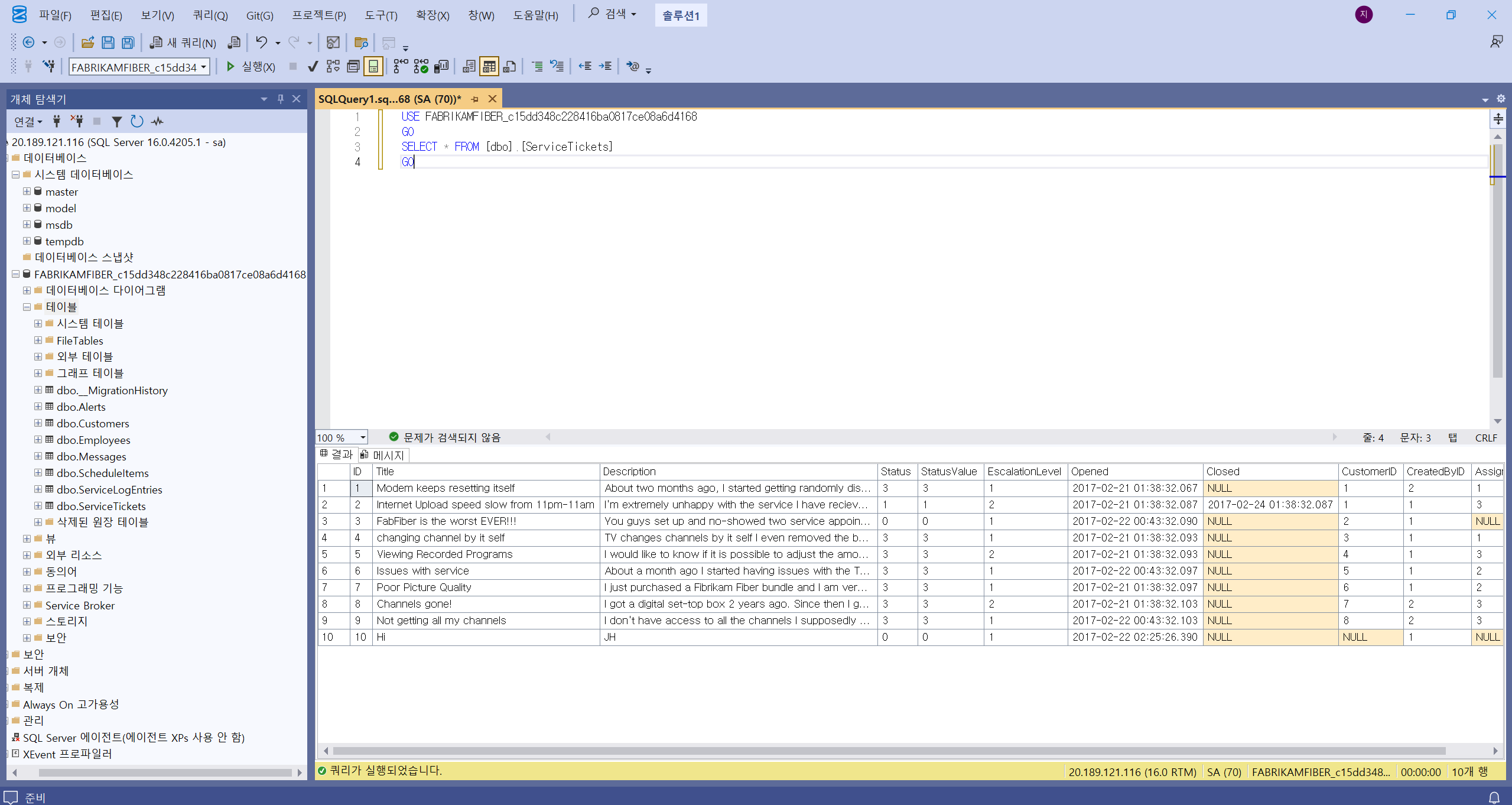
Task: Toggle Results to Text mode
Action: click(x=469, y=67)
